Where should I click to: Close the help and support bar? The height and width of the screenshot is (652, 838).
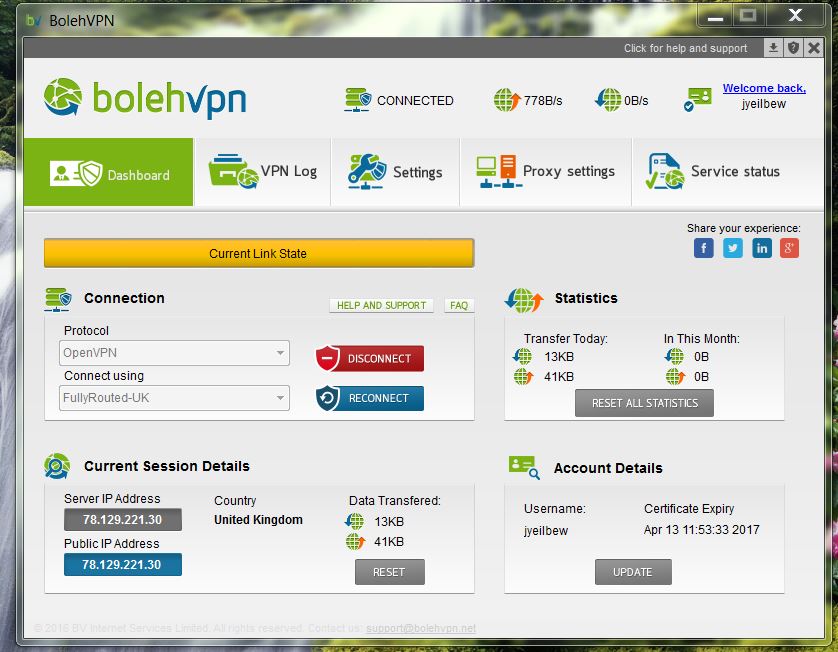pos(814,48)
